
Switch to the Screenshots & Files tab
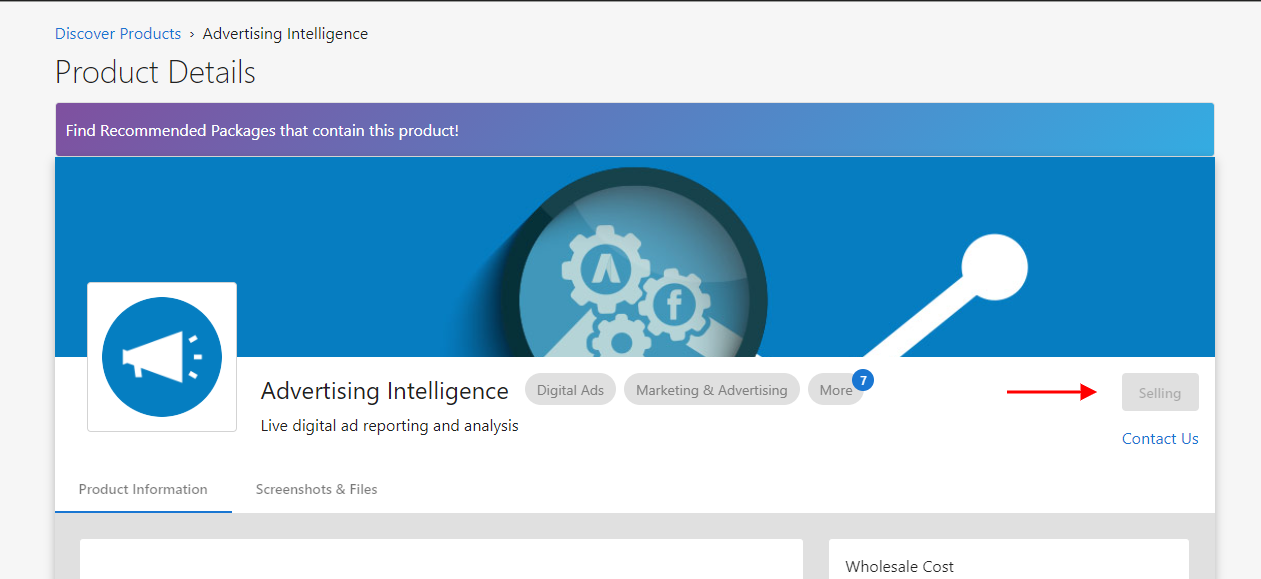click(x=317, y=490)
